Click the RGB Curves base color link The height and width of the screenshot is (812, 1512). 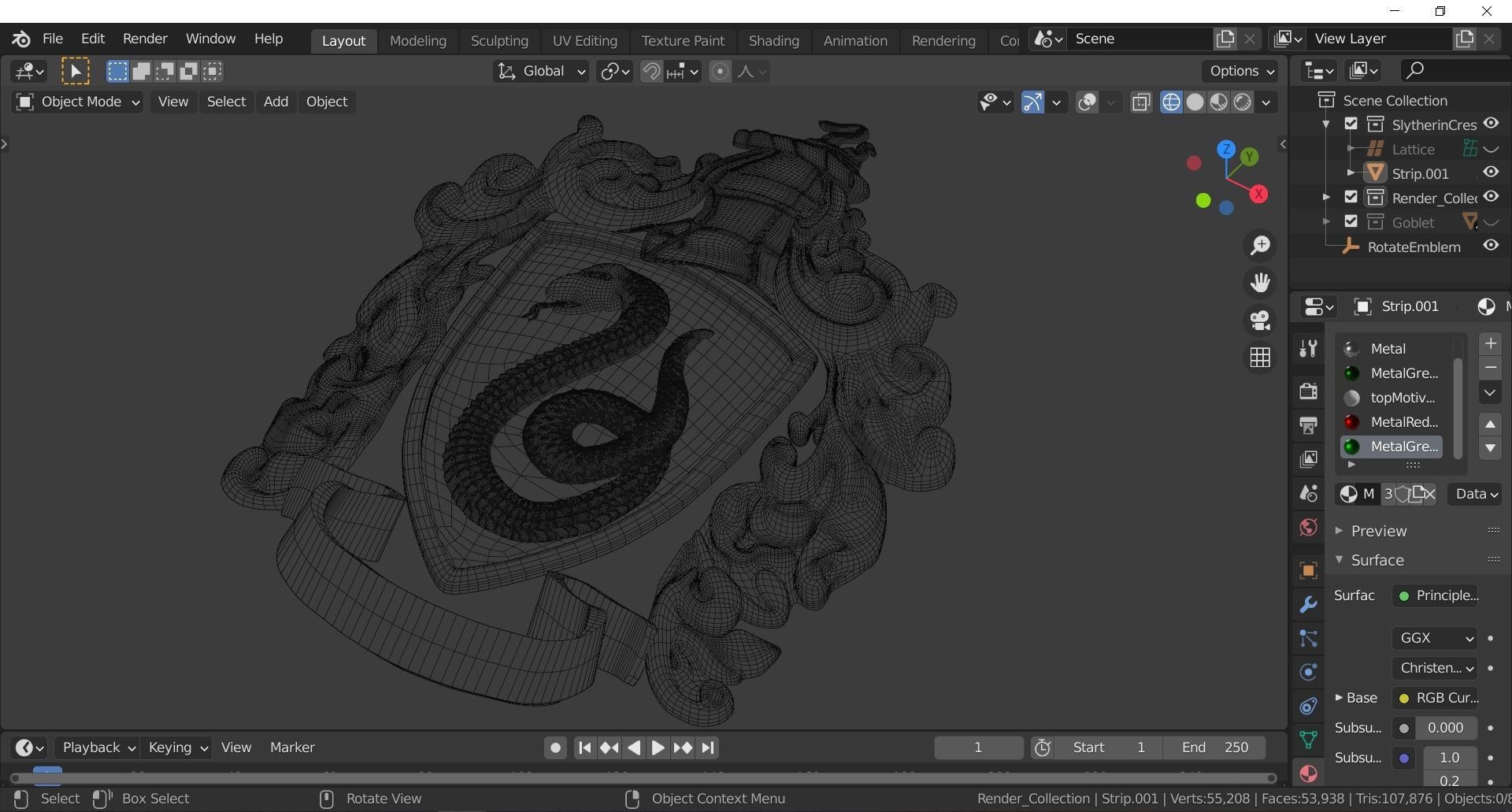1436,698
